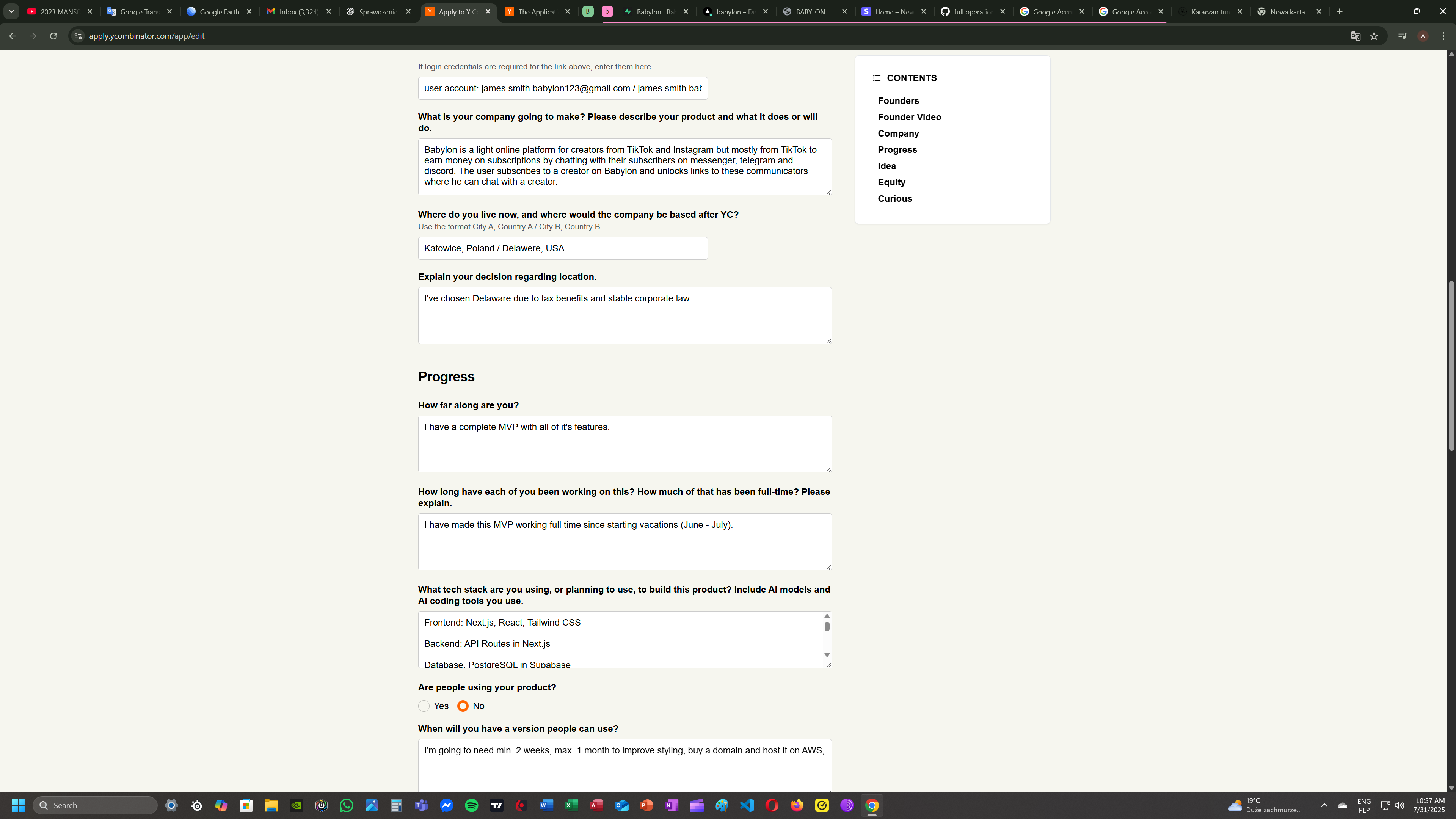
Task: Jump to the Founder Video section
Action: (909, 117)
